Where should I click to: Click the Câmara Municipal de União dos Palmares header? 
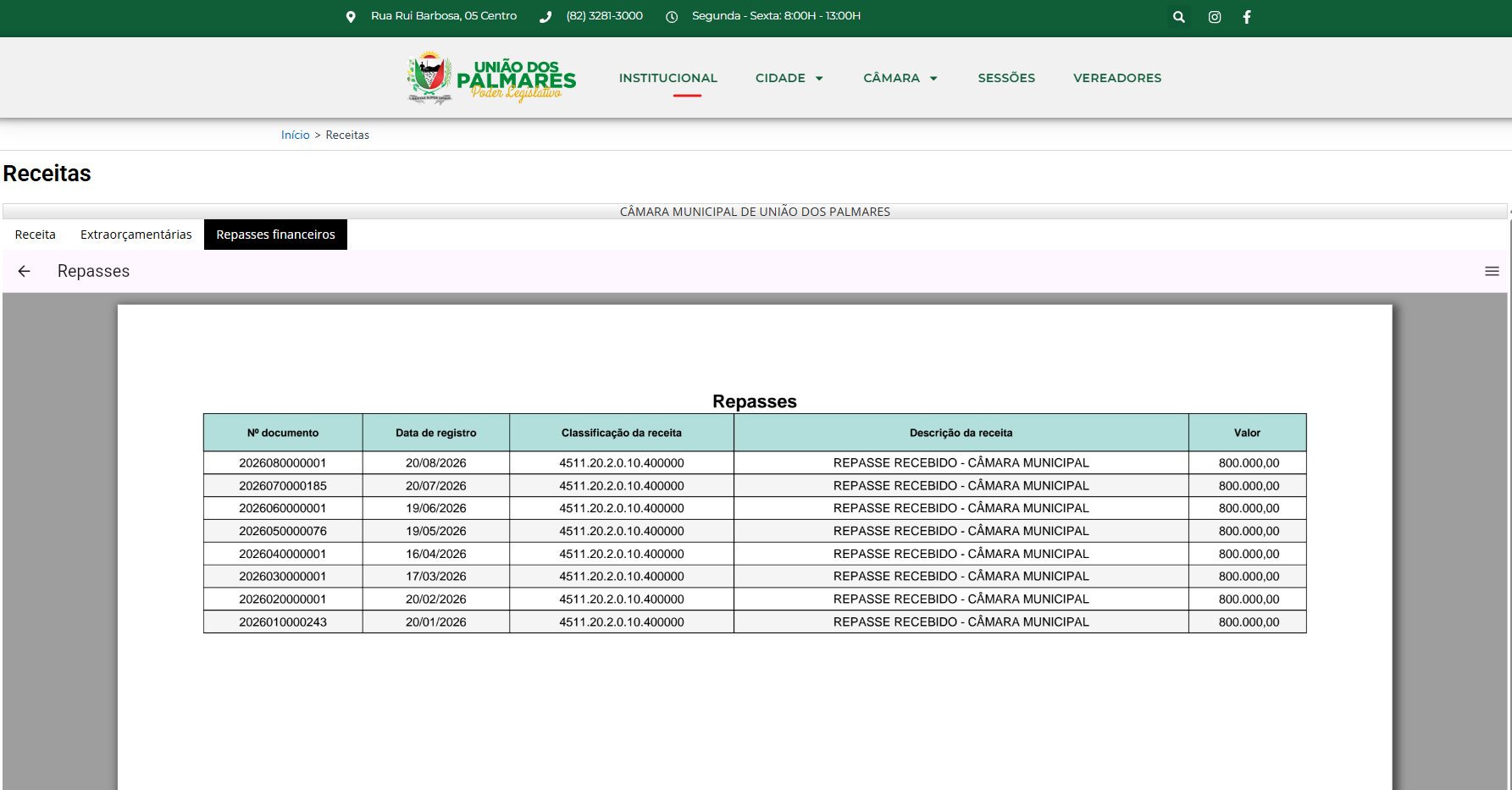point(755,212)
